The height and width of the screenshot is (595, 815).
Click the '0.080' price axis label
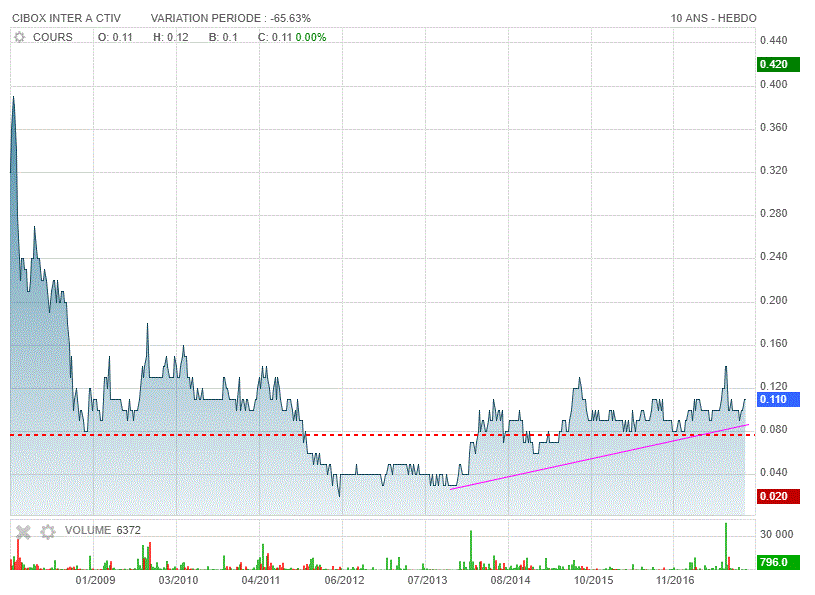coord(773,430)
